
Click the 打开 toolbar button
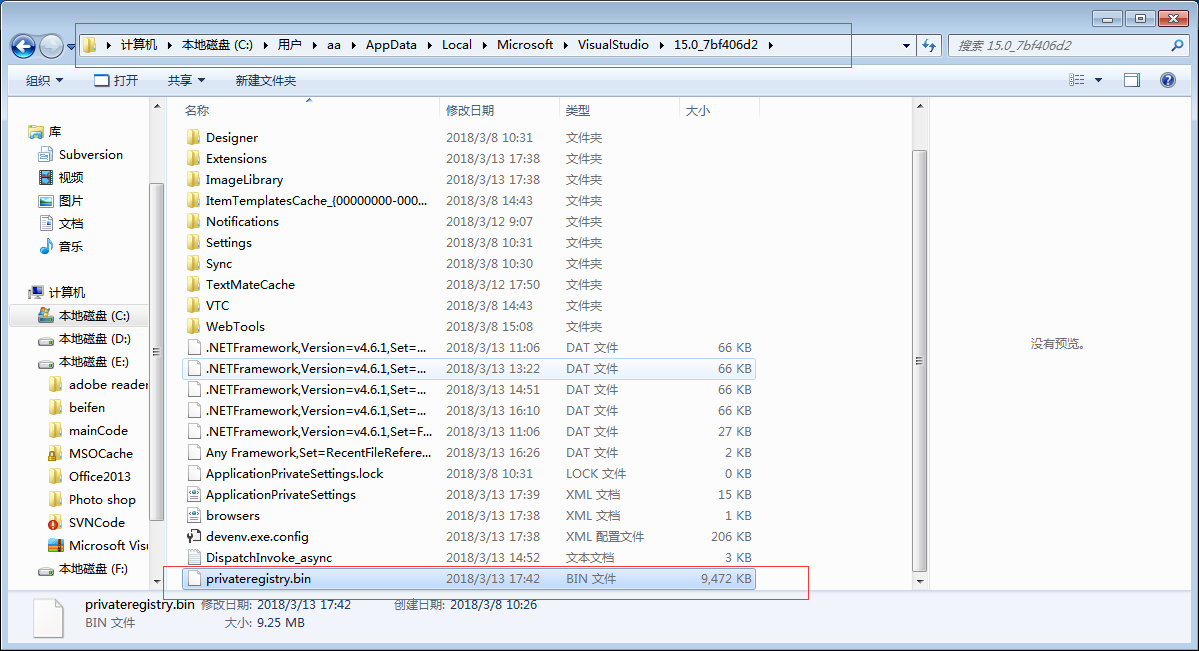116,80
